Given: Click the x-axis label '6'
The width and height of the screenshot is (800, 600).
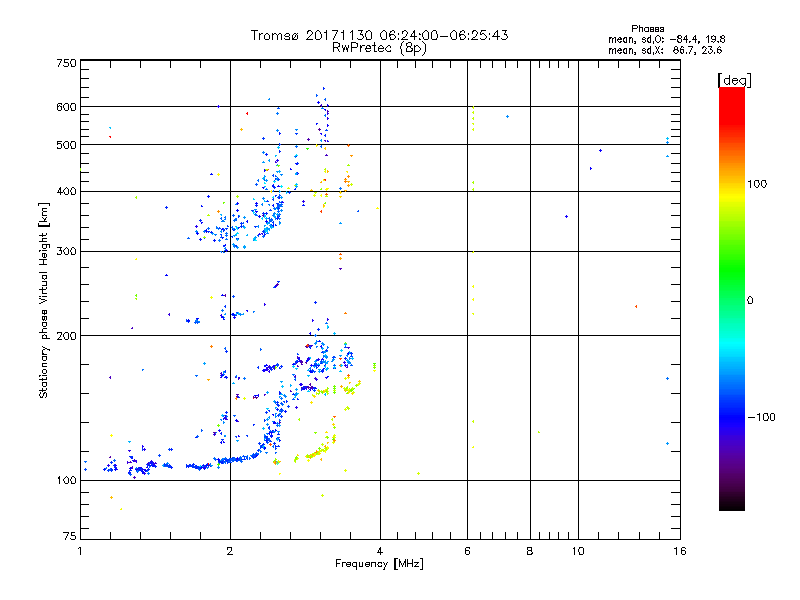Looking at the screenshot, I should tap(467, 551).
